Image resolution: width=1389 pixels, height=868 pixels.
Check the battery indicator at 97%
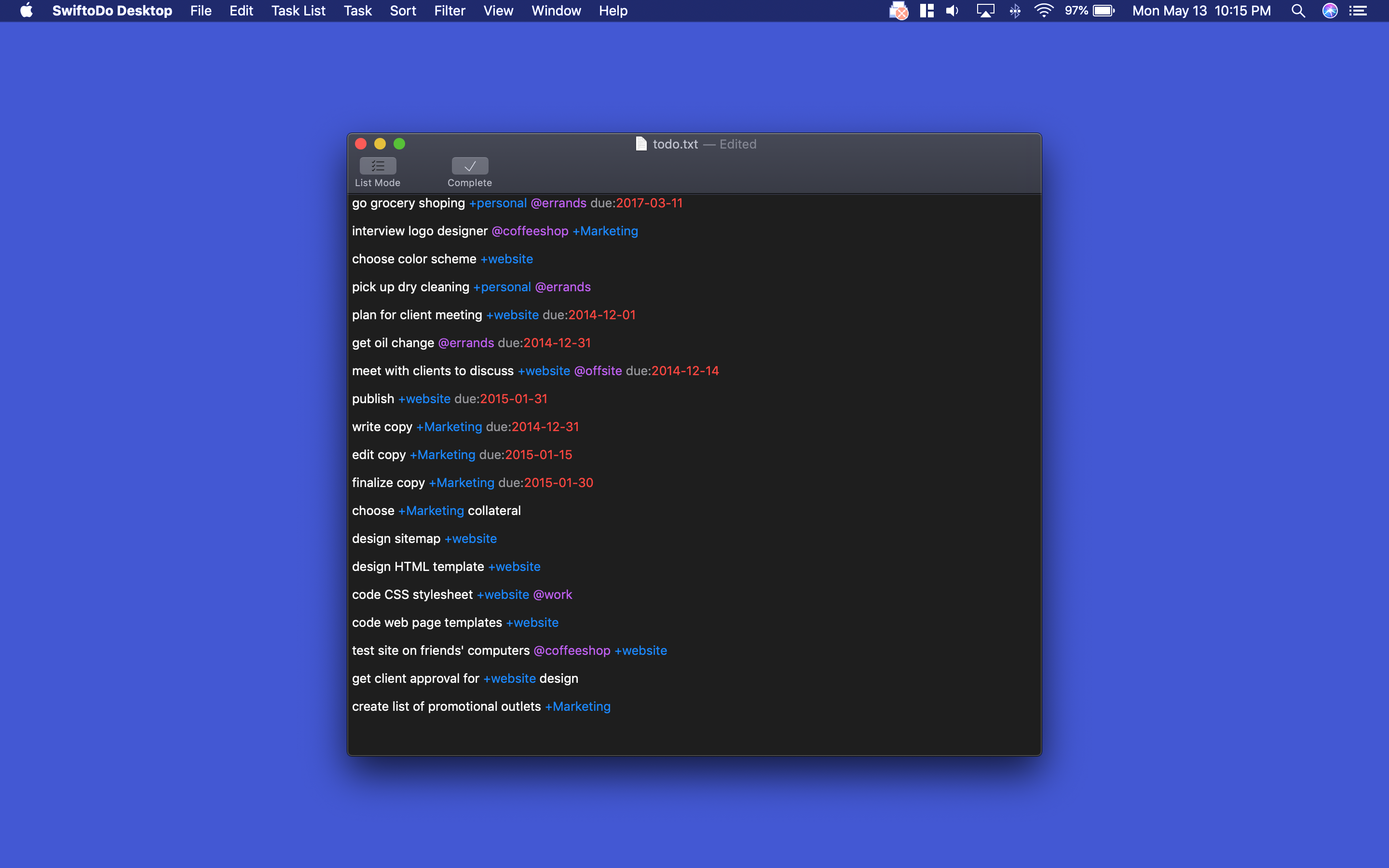1091,10
